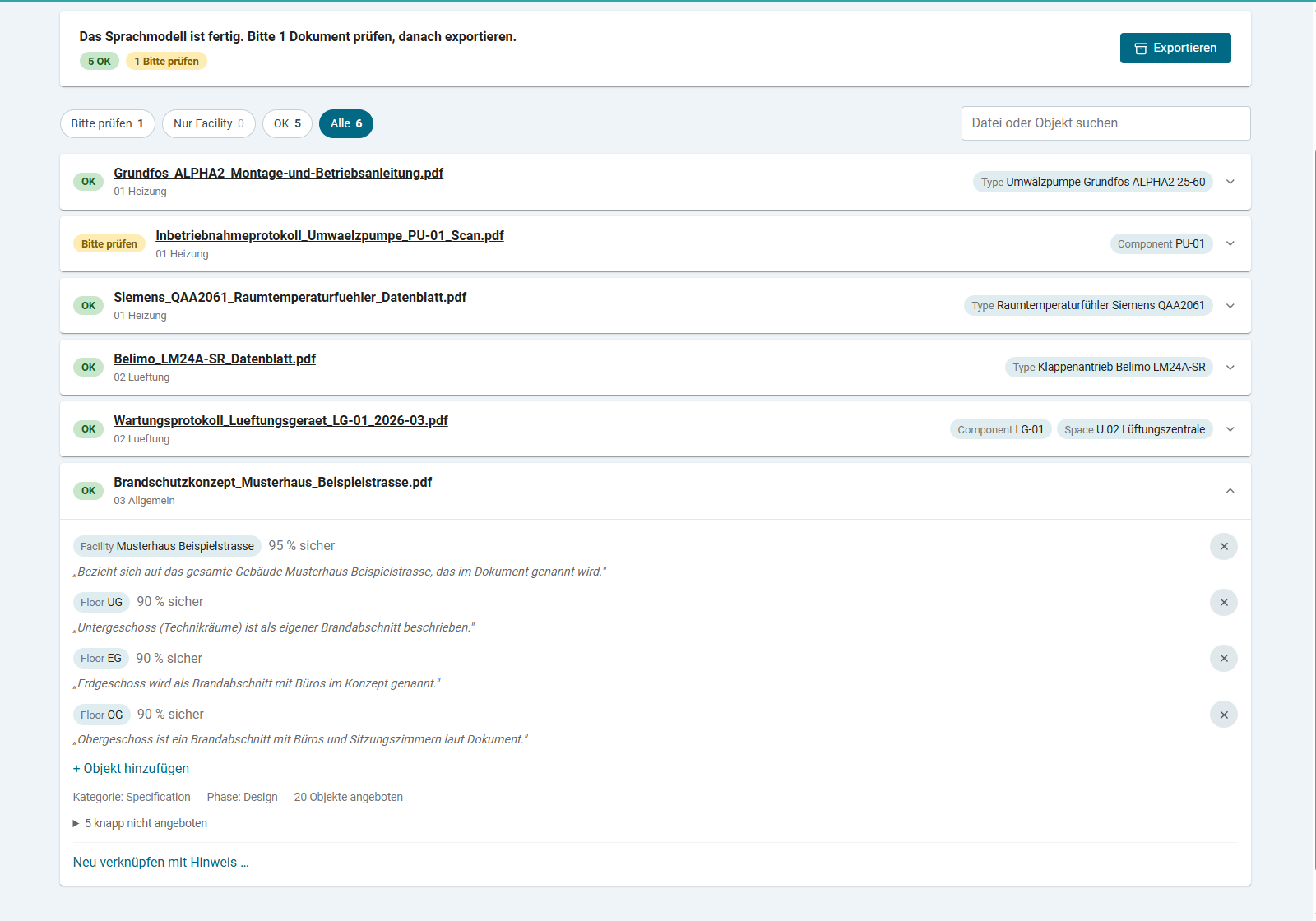Expand the Inbetriebnahmeprotokoll PU-01 row
1316x921 pixels.
1230,243
